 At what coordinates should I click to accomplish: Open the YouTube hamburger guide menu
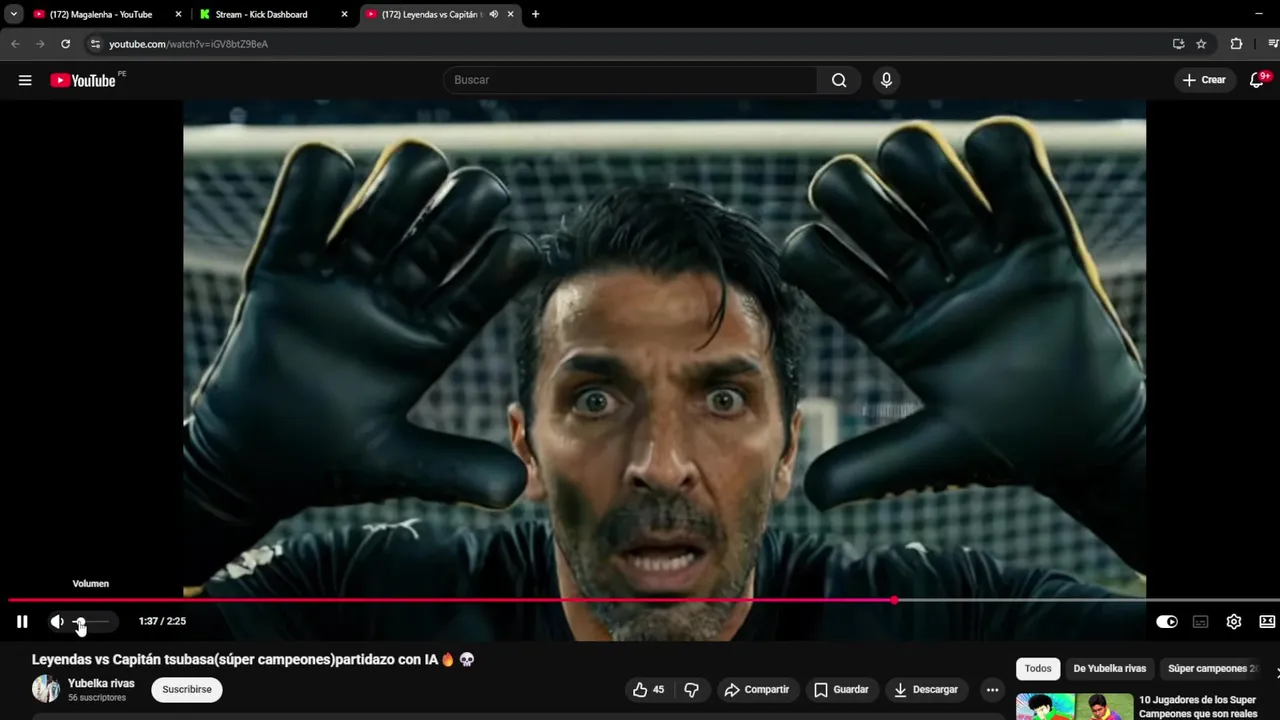[25, 80]
